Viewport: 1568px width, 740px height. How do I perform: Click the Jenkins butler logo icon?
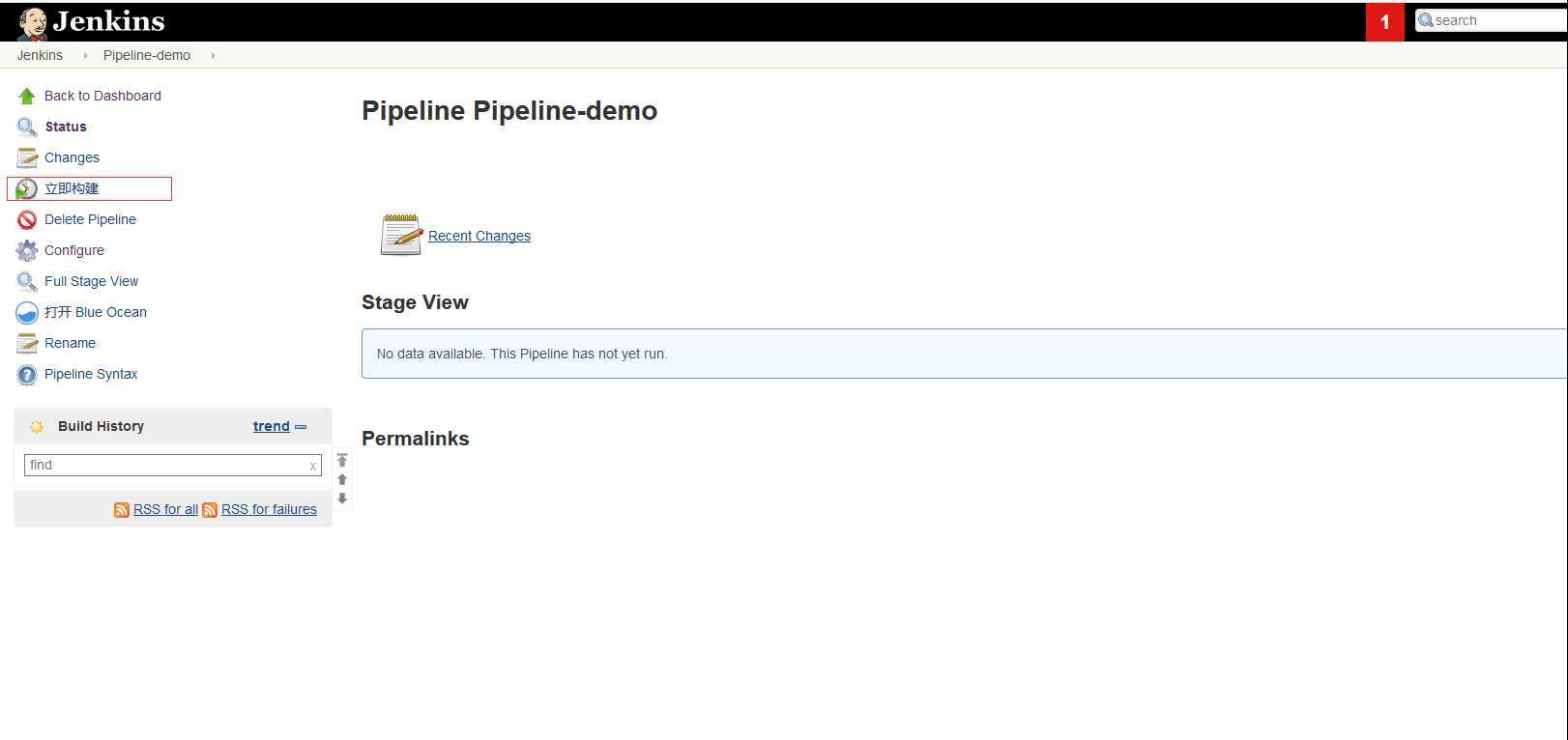click(x=32, y=23)
